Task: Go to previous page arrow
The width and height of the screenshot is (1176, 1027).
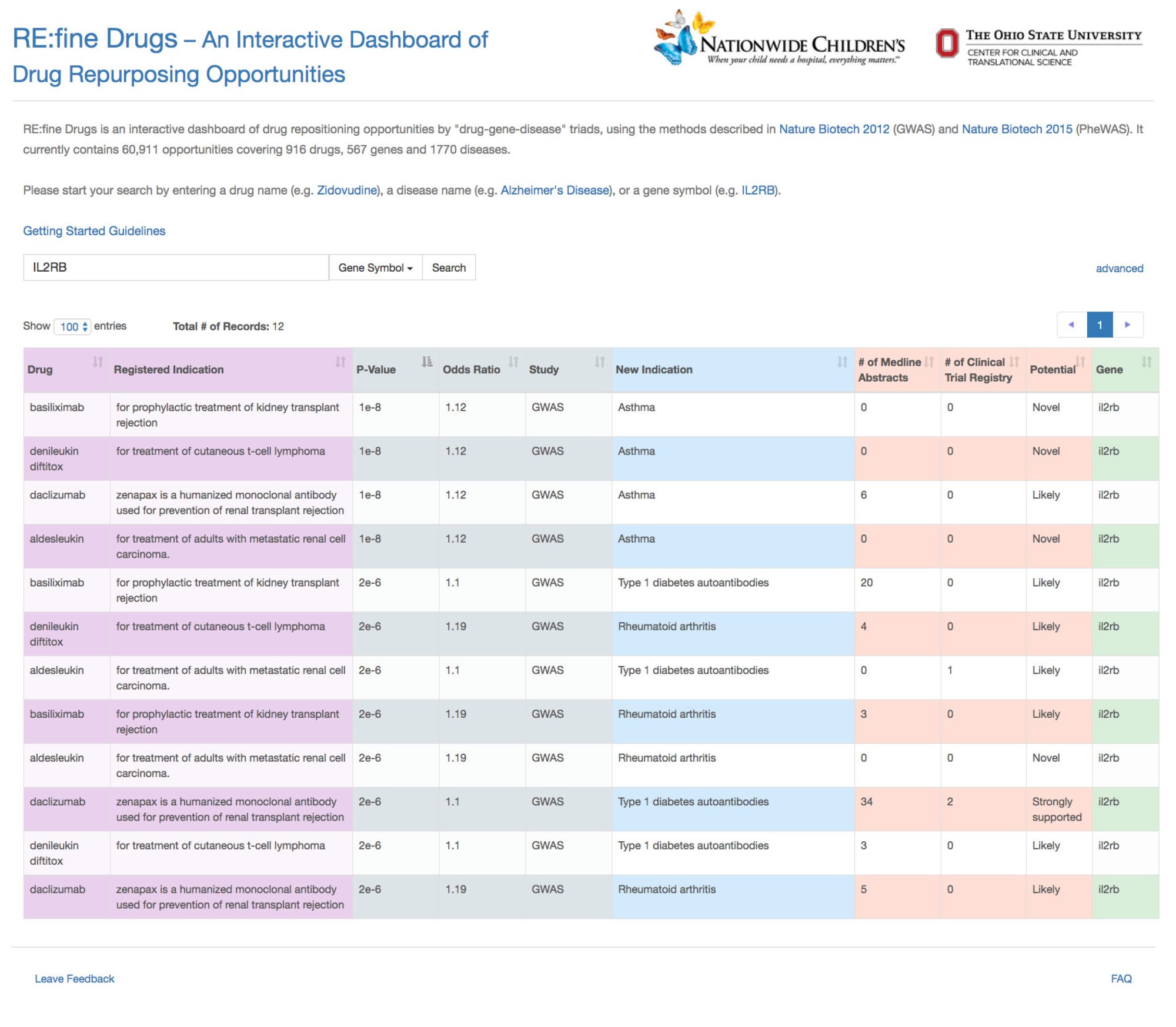Action: (x=1071, y=325)
